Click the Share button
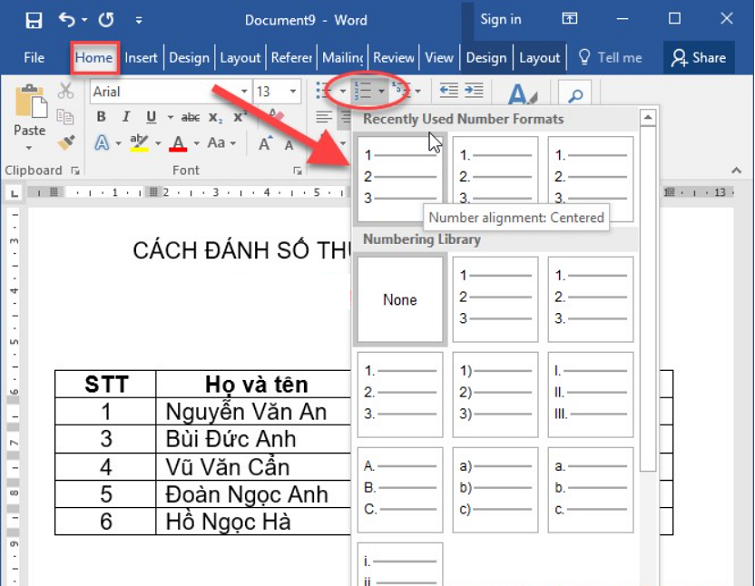 pyautogui.click(x=699, y=57)
